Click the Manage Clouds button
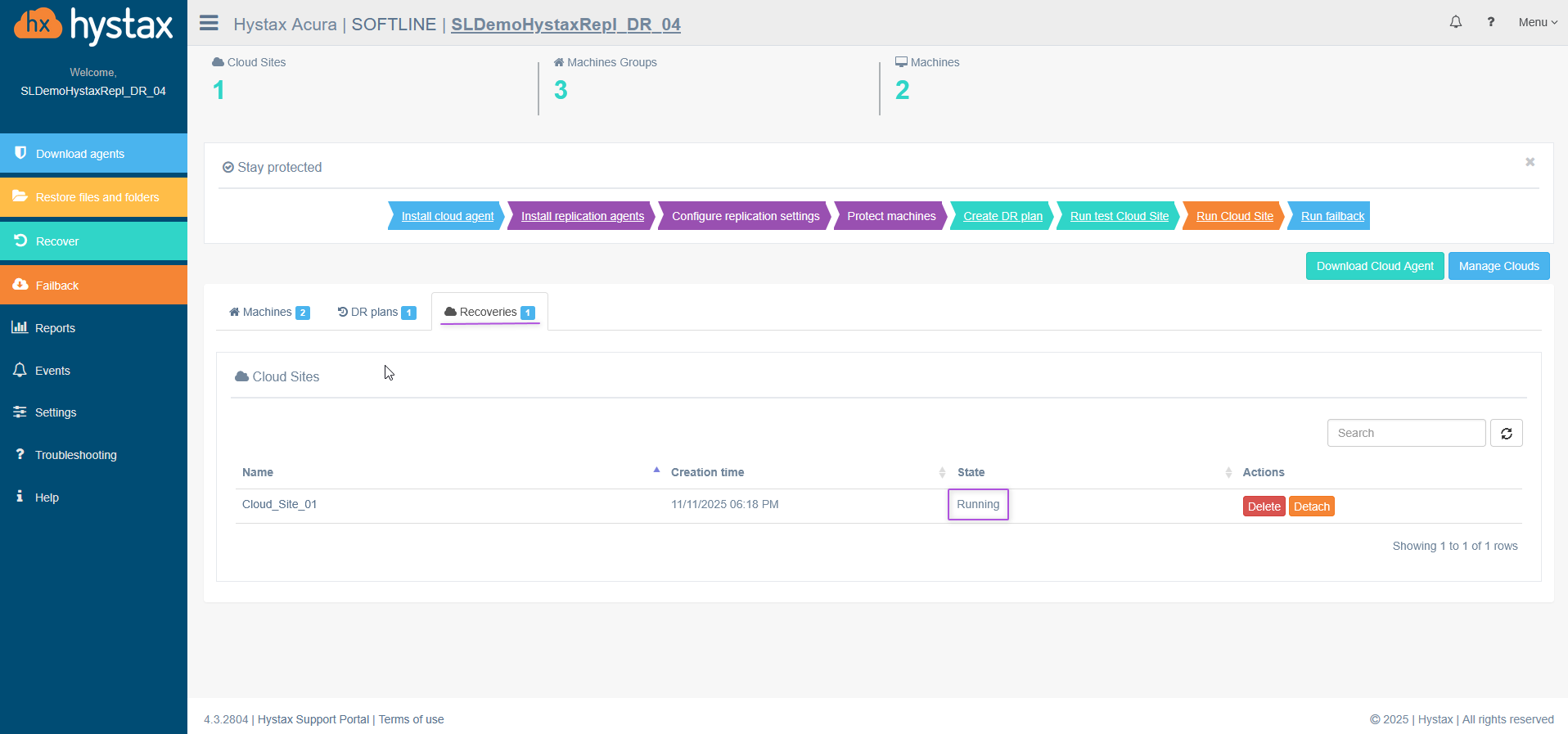The width and height of the screenshot is (1568, 734). tap(1498, 266)
